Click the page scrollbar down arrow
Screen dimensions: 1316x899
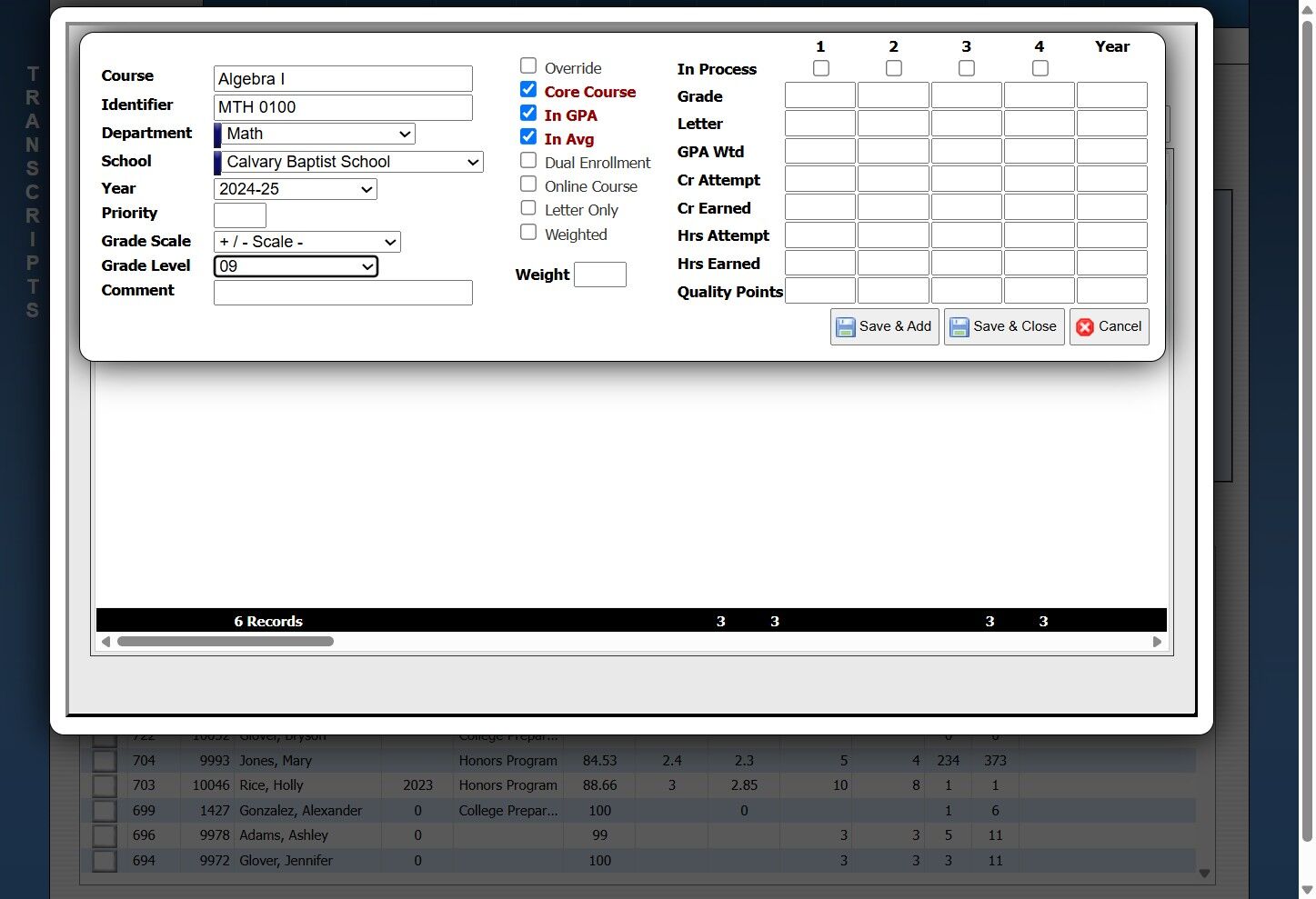tap(1308, 891)
